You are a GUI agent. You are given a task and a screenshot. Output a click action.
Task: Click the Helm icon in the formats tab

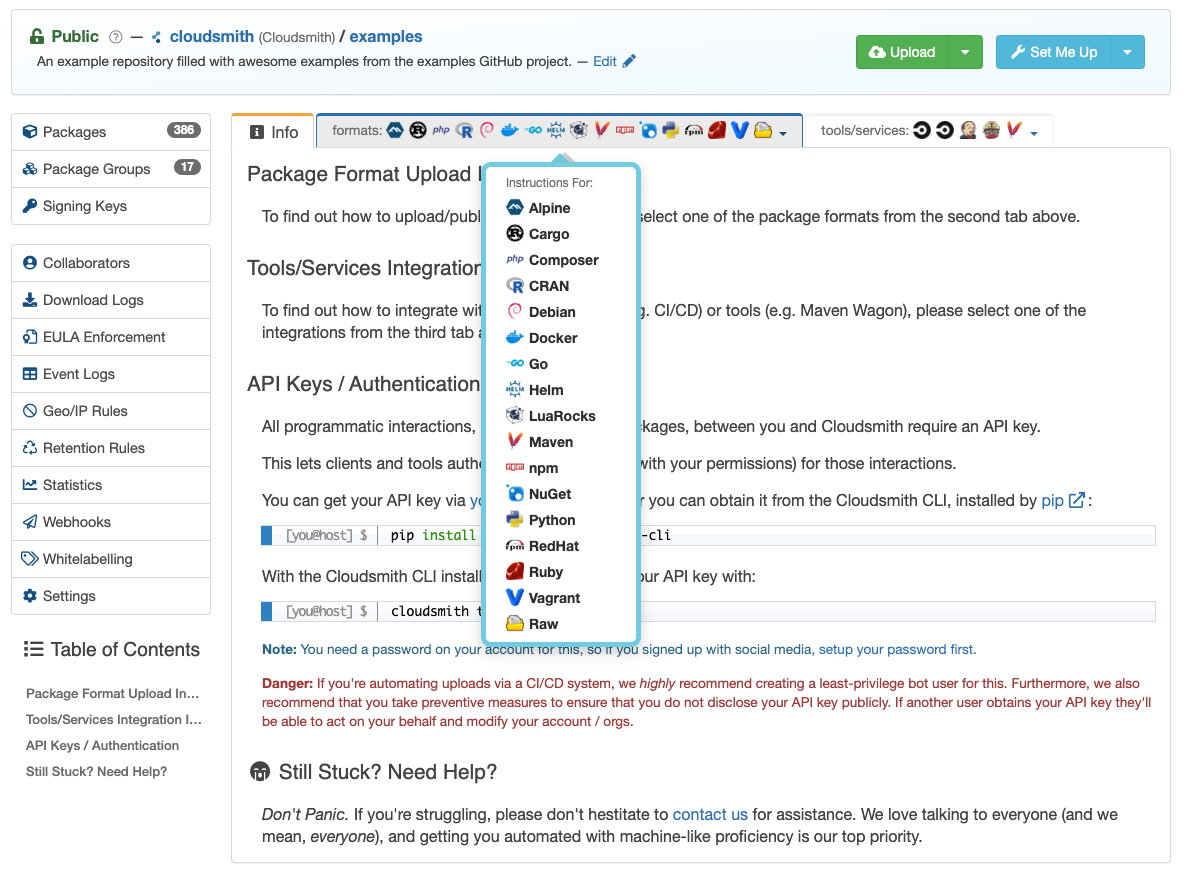point(555,130)
